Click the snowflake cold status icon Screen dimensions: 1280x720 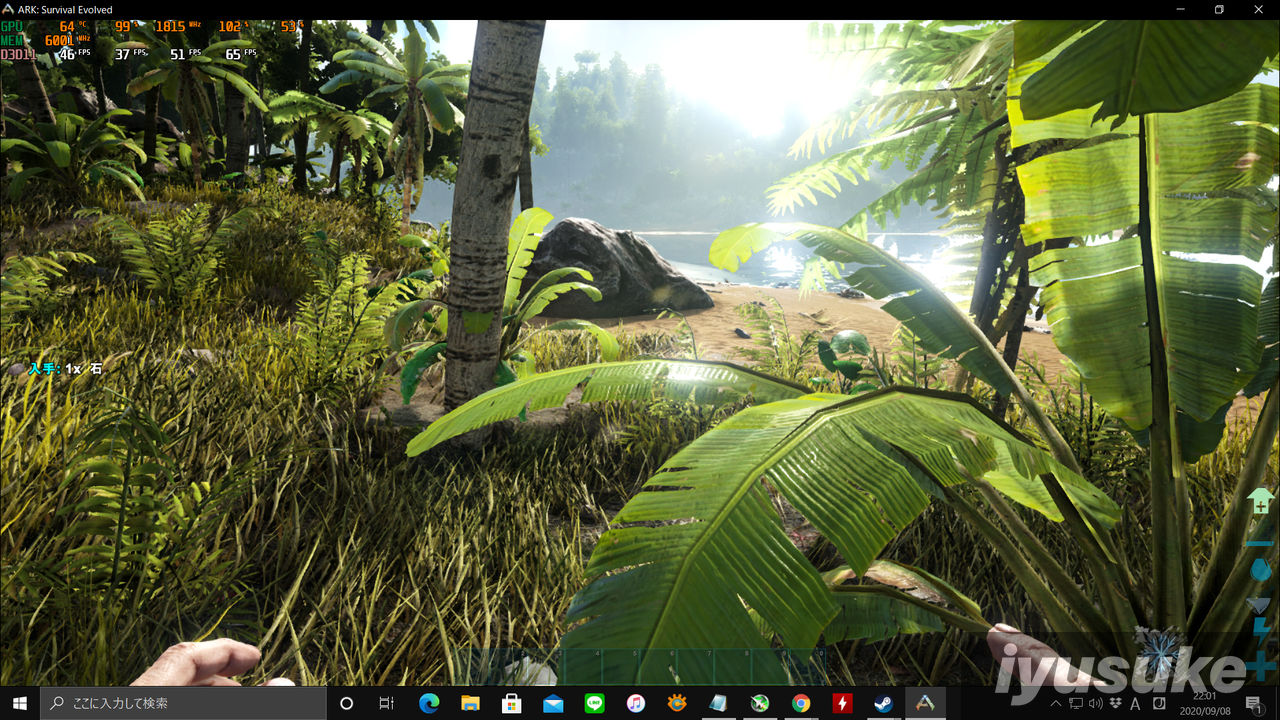click(x=1161, y=652)
